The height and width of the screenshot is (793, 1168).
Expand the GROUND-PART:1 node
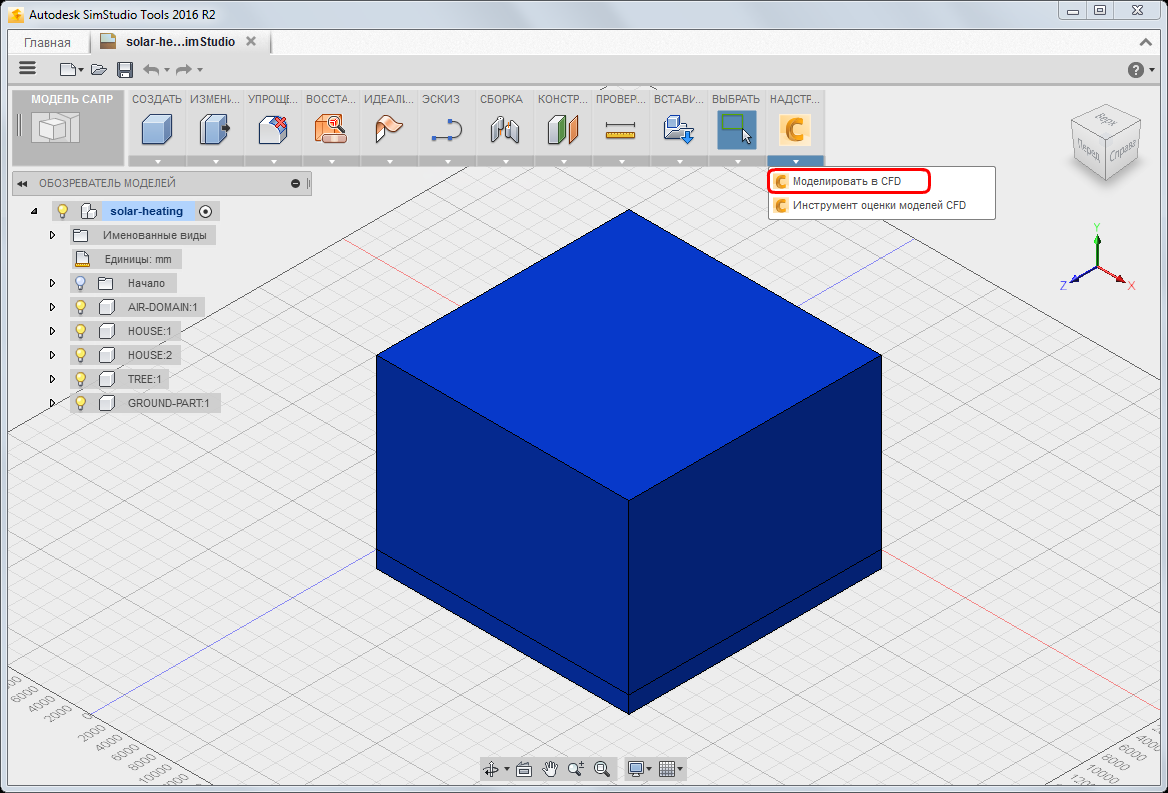(52, 403)
